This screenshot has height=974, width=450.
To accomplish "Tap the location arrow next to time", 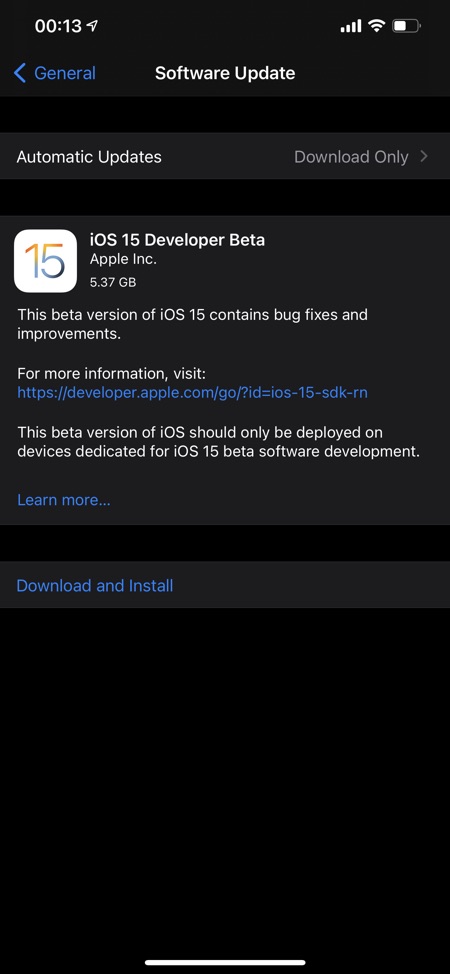I will click(92, 26).
